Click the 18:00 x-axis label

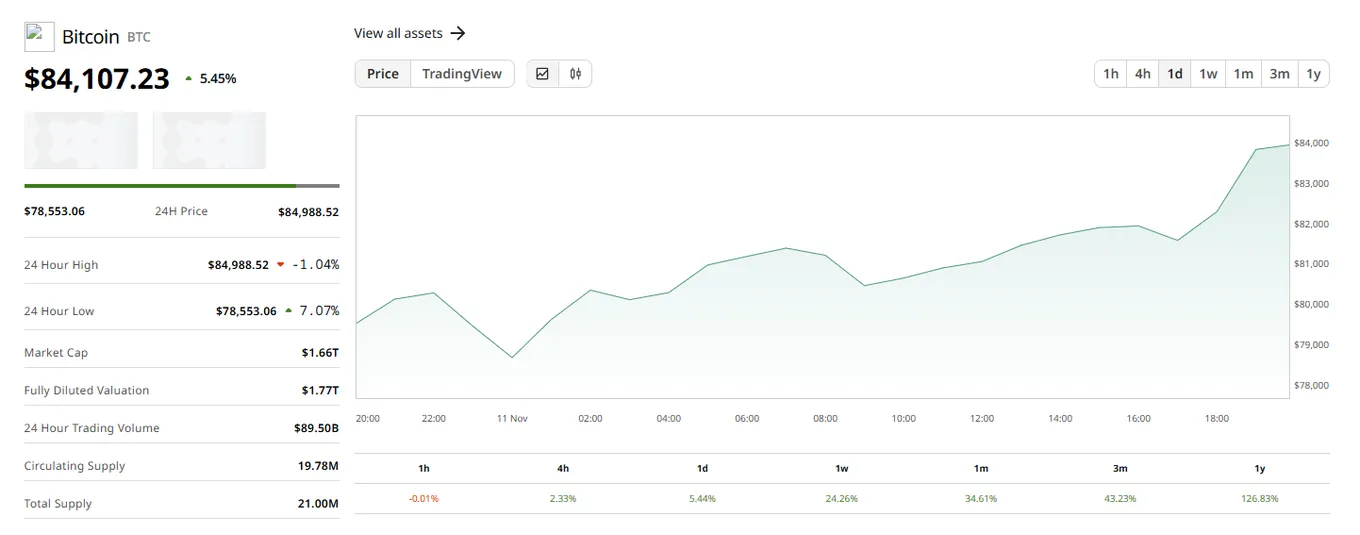tap(1217, 419)
